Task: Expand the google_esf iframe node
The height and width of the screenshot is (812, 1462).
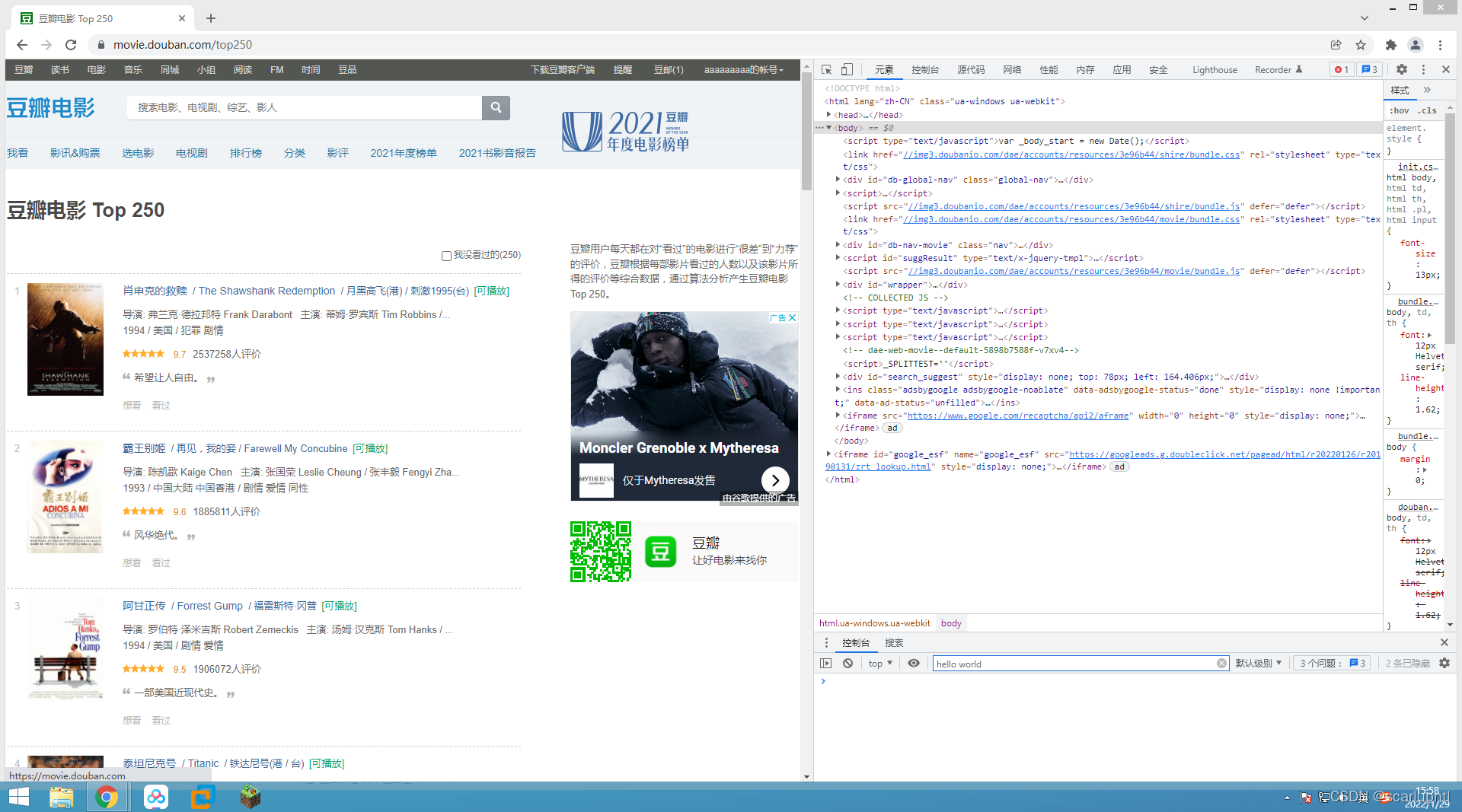Action: click(x=828, y=454)
